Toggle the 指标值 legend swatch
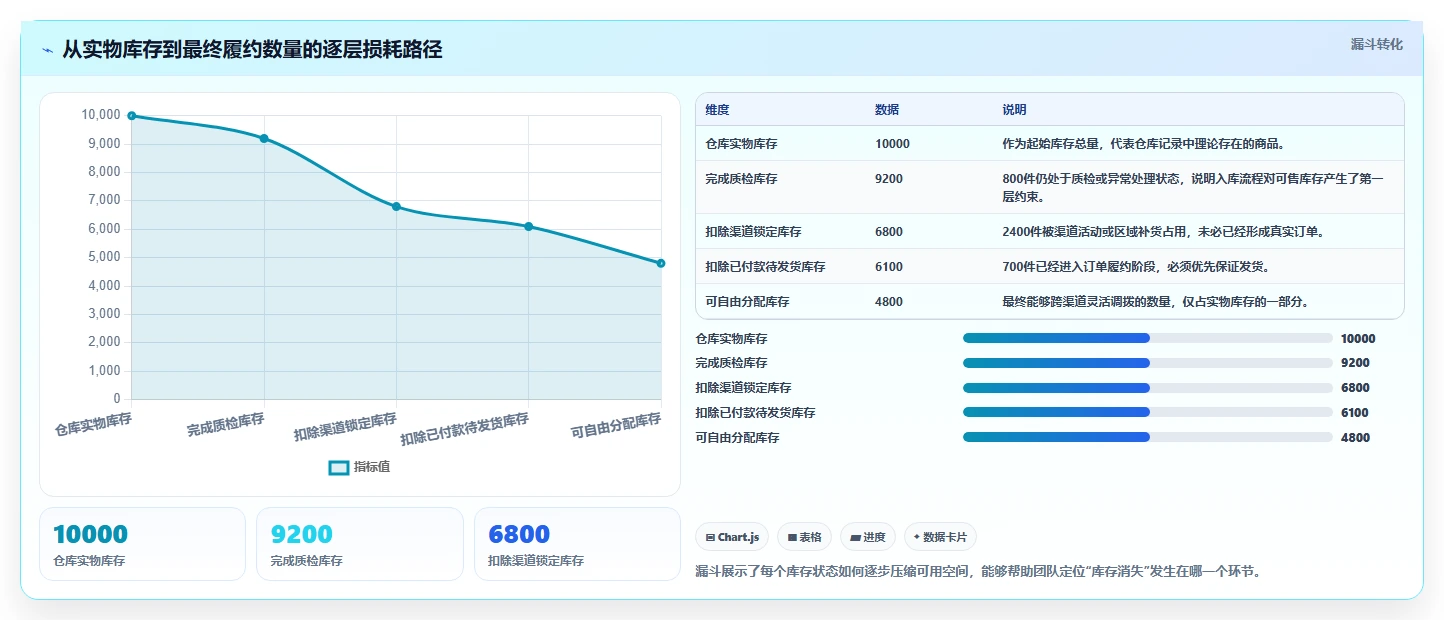The image size is (1444, 620). [339, 467]
